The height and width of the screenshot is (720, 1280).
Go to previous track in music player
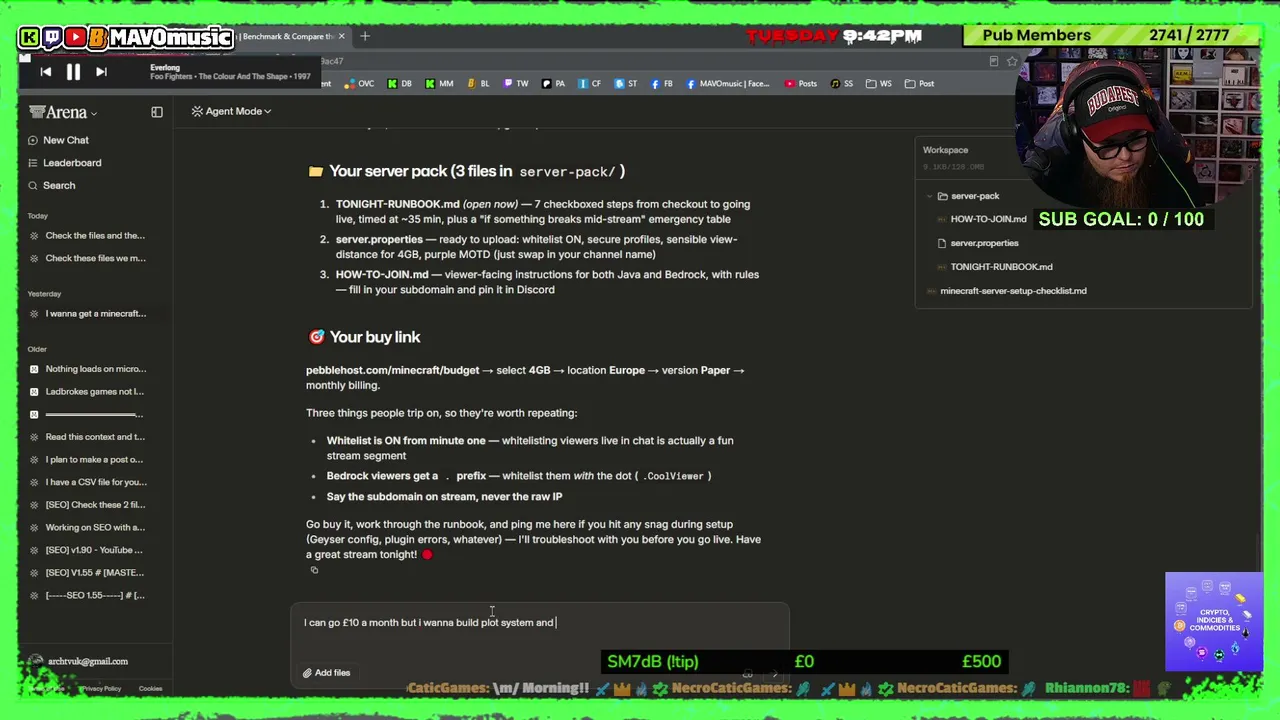45,72
